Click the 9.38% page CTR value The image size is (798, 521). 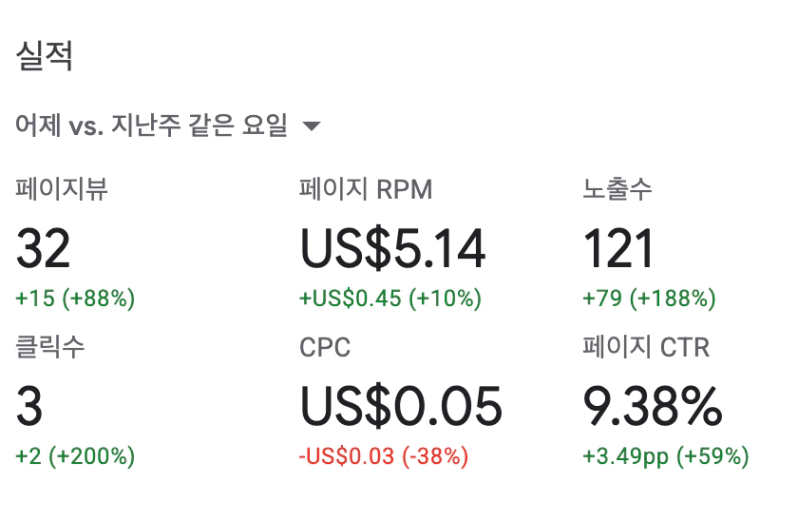652,407
